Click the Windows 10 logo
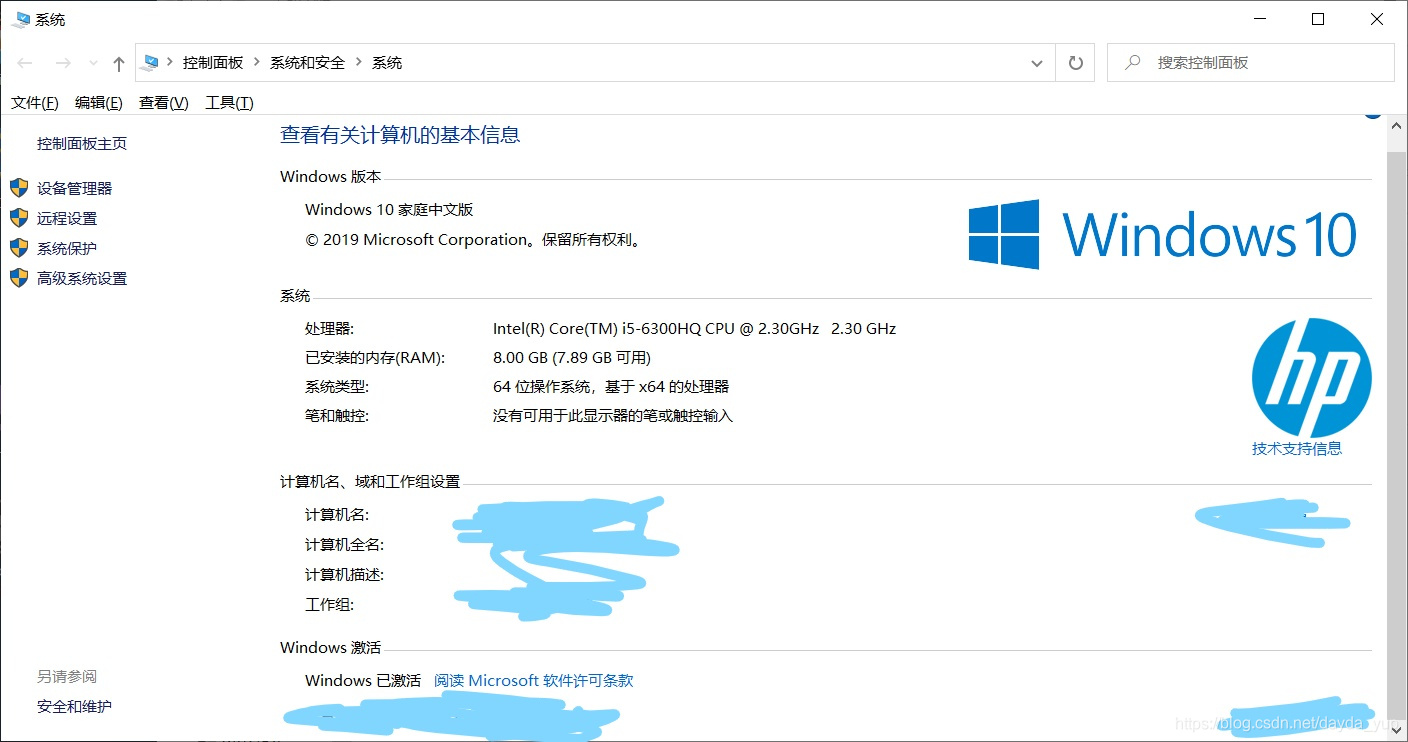Viewport: 1408px width, 742px height. pos(1162,234)
